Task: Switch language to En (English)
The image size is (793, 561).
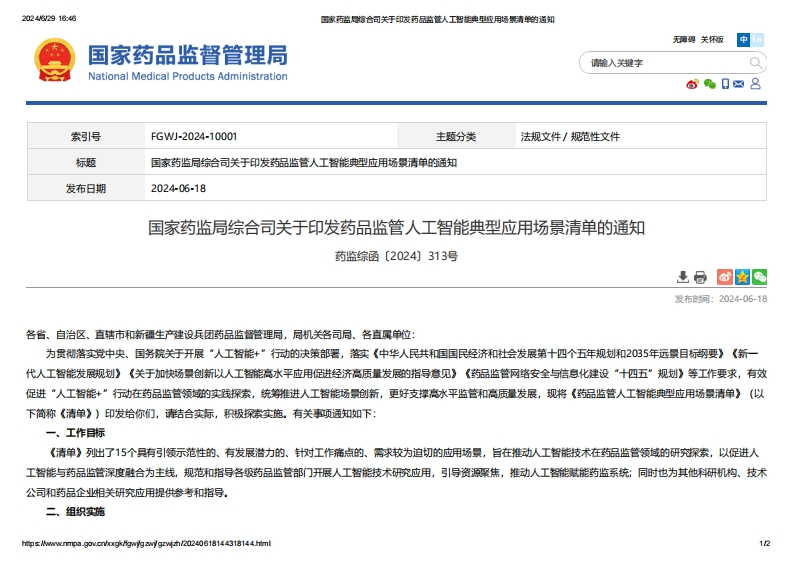Action: click(x=757, y=39)
